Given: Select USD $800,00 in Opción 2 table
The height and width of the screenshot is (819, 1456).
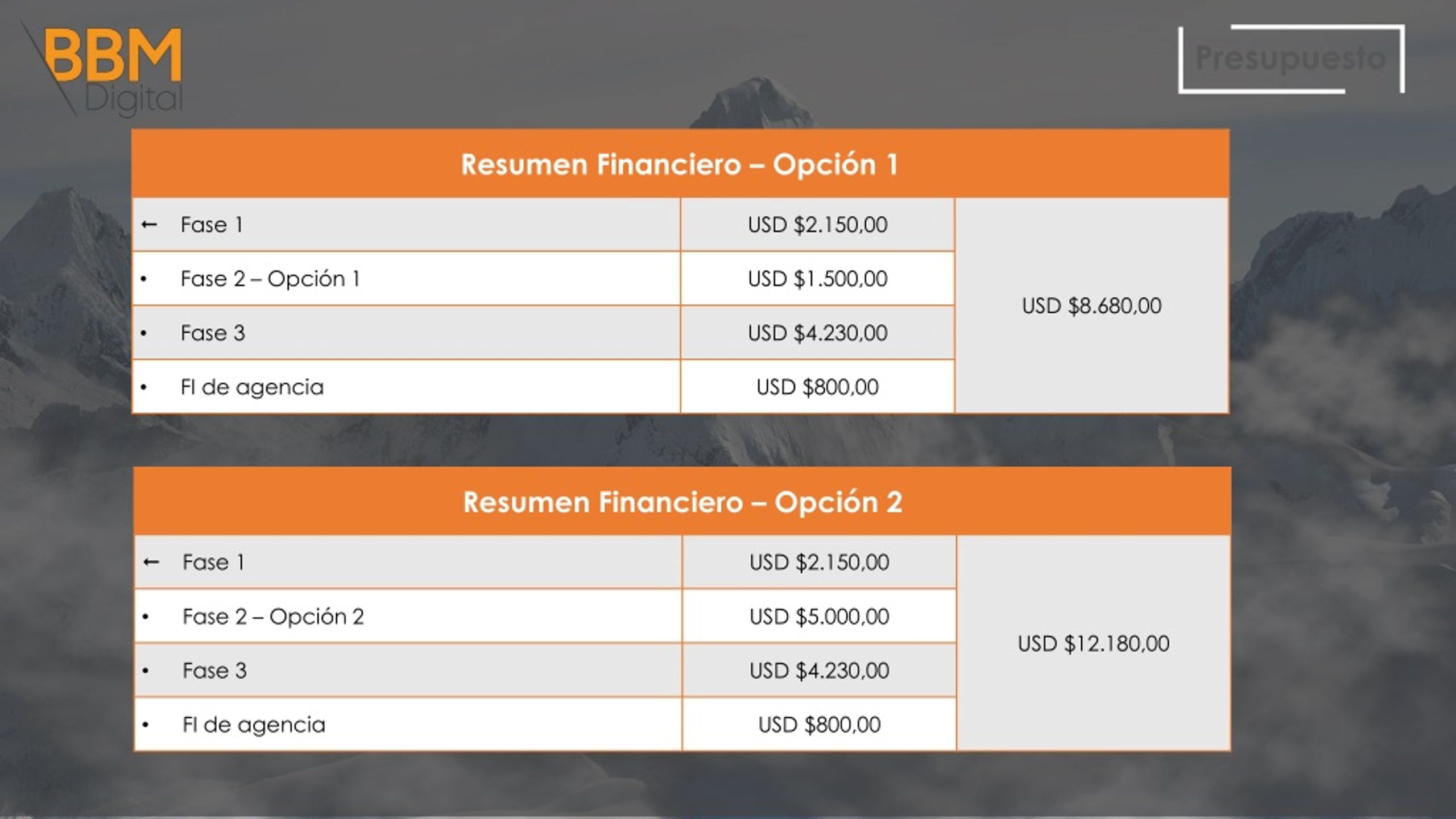Looking at the screenshot, I should pos(819,725).
